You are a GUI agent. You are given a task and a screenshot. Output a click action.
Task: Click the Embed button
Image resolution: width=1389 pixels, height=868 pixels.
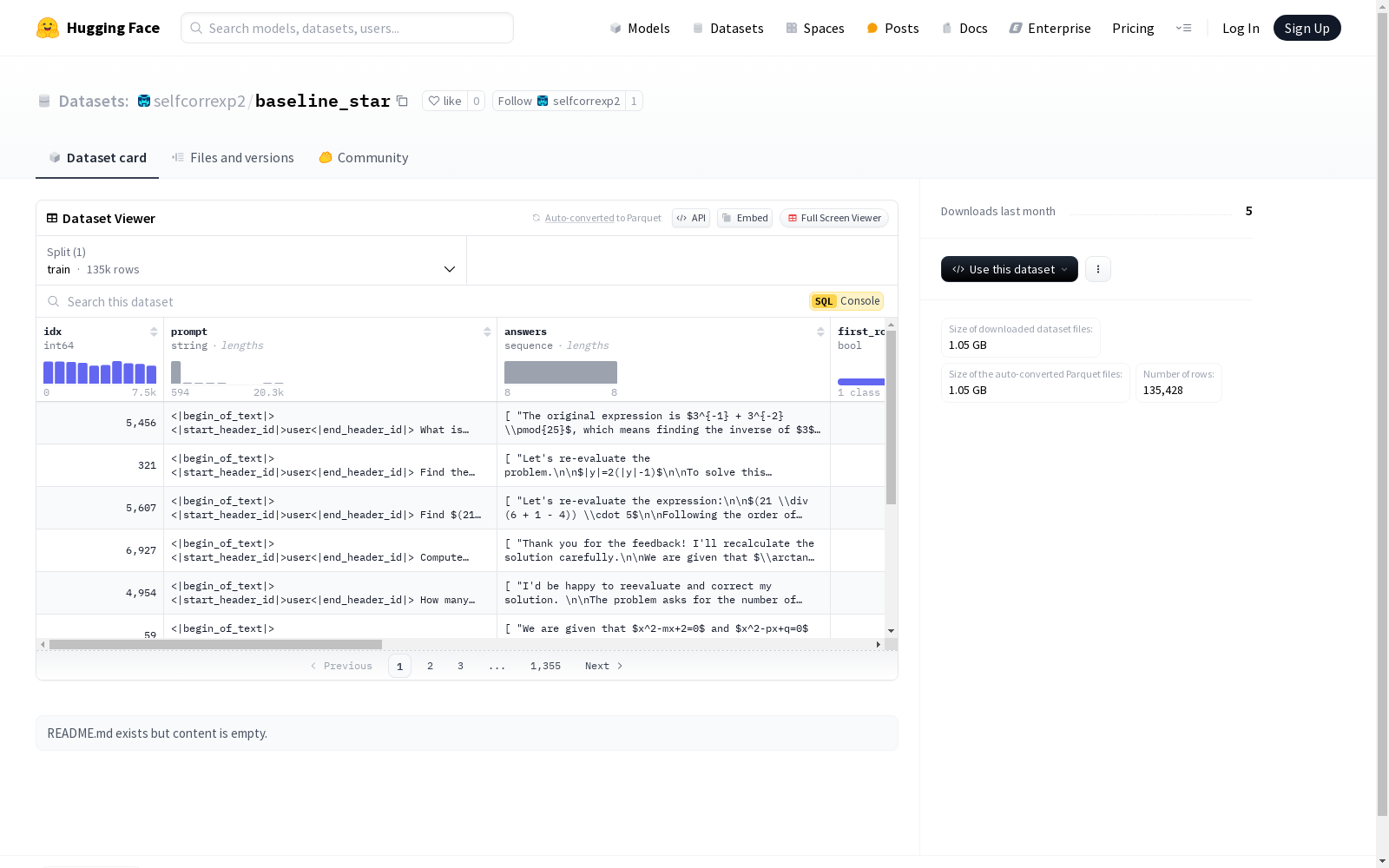pyautogui.click(x=745, y=218)
